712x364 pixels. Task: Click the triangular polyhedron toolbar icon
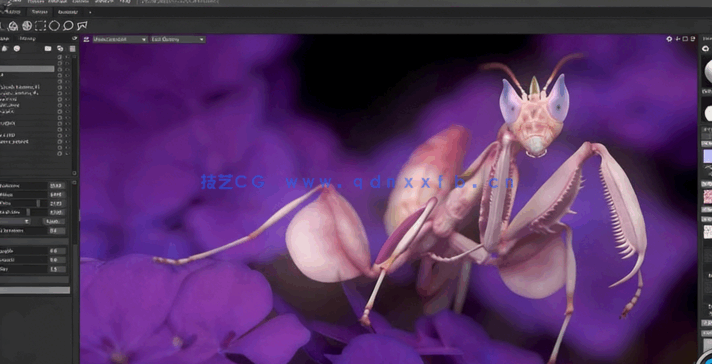point(13,26)
